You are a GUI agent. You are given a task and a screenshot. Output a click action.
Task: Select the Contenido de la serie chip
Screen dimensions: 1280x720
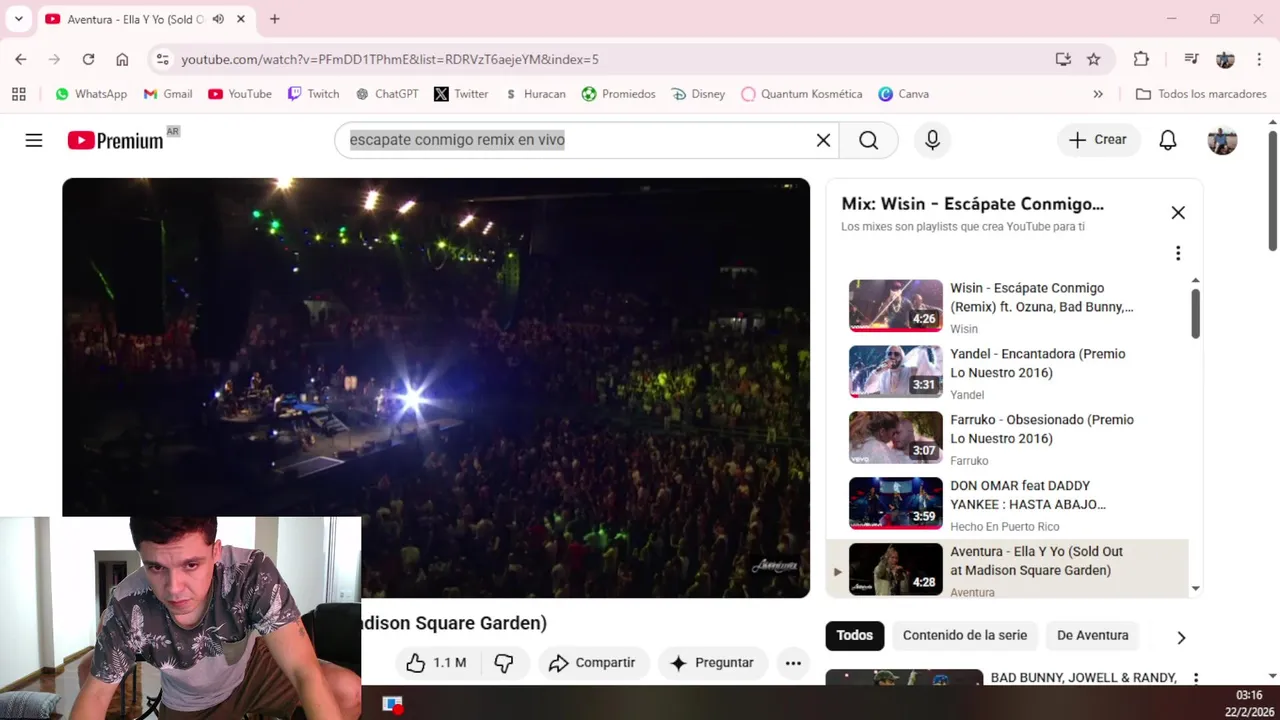tap(965, 636)
